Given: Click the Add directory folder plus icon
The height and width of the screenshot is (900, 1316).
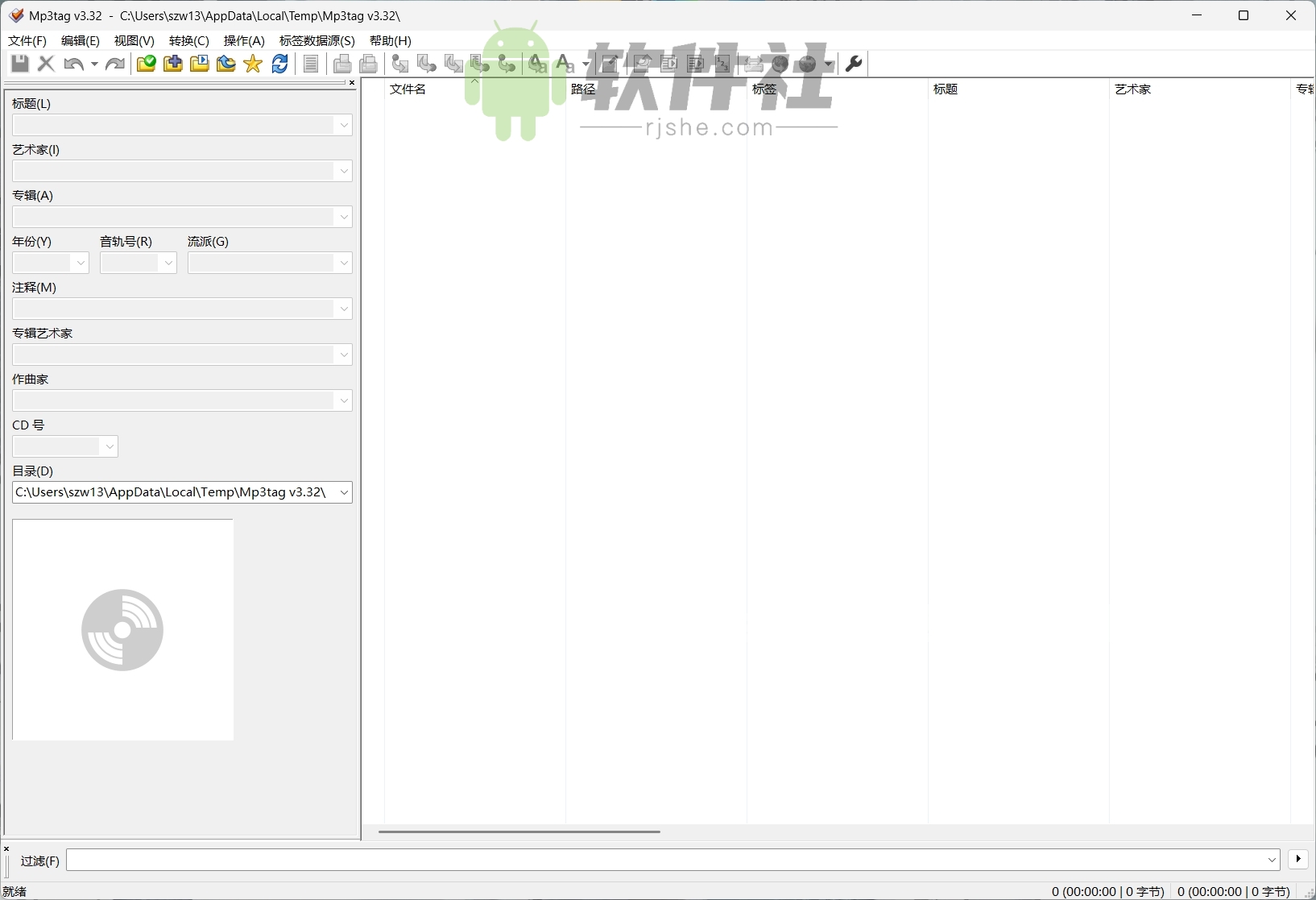Looking at the screenshot, I should (172, 64).
